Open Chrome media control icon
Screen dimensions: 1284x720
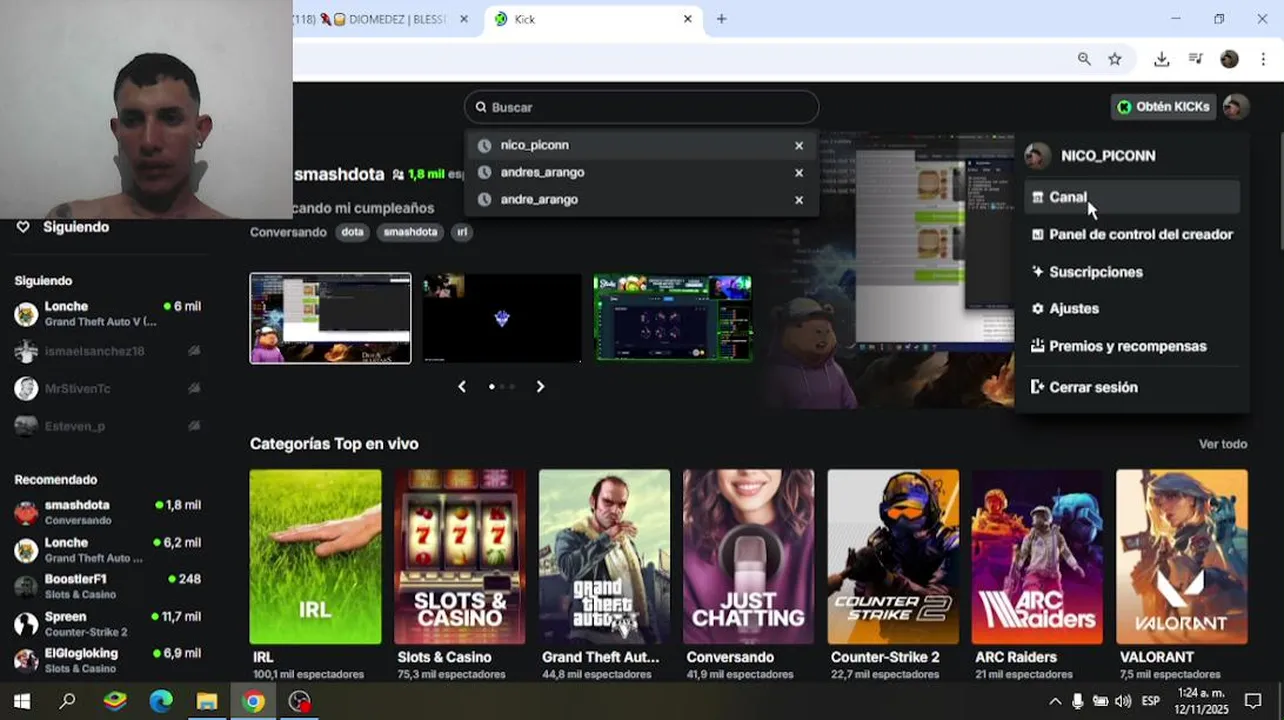tap(1196, 59)
